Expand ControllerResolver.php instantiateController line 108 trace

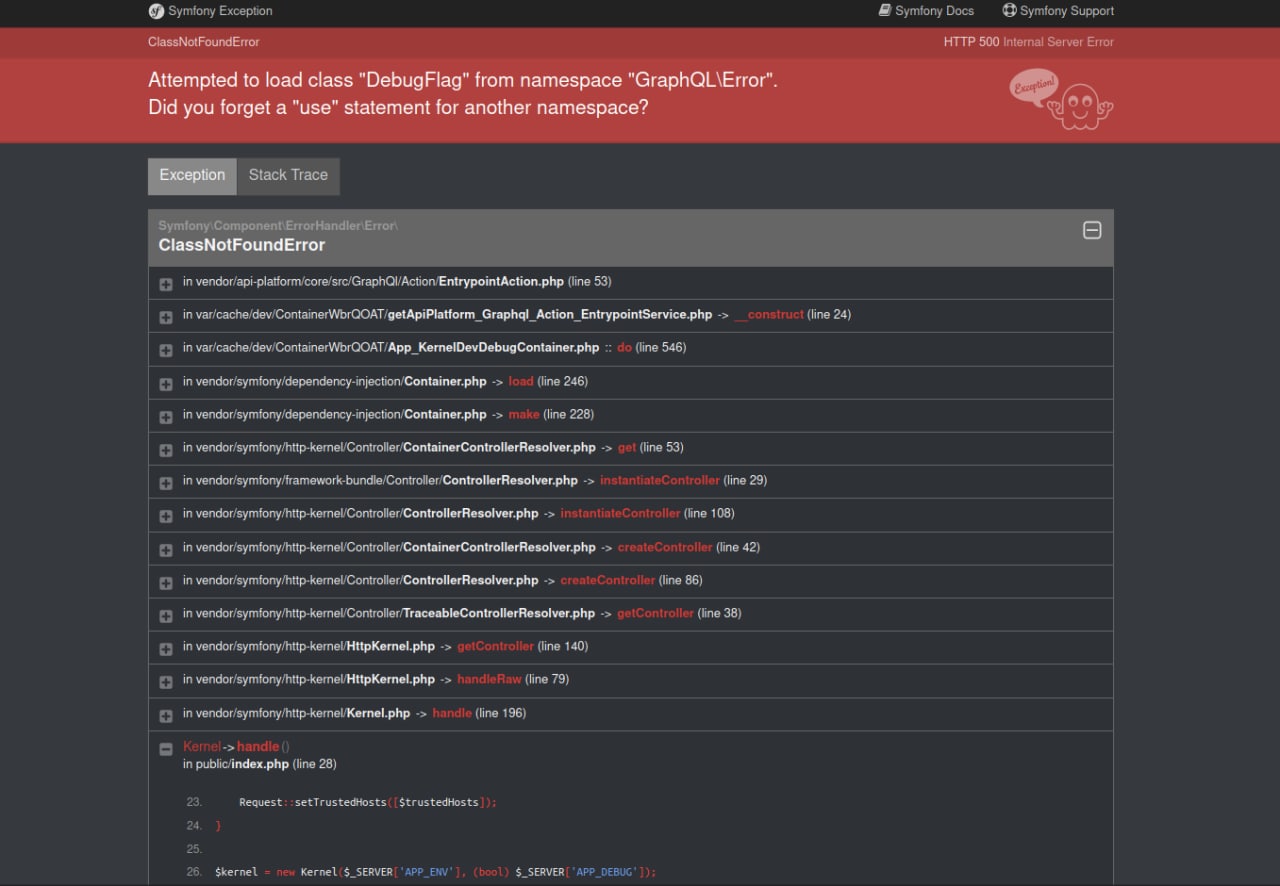click(166, 516)
